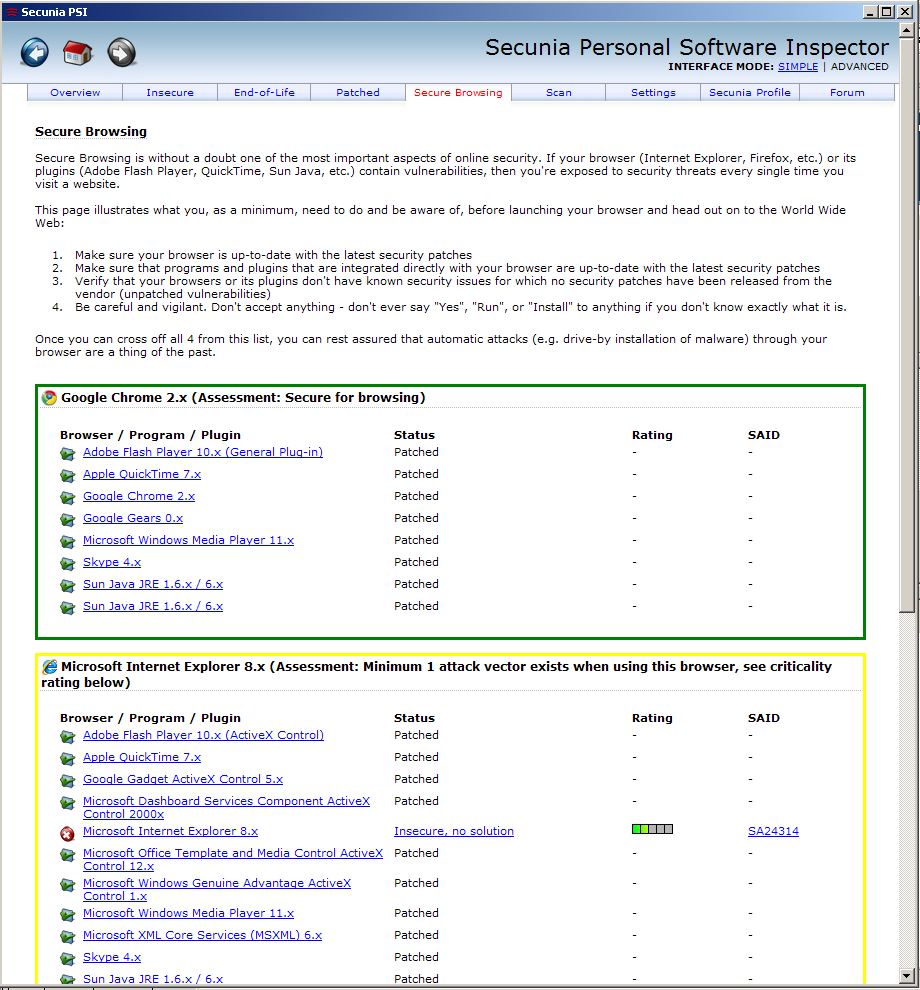This screenshot has height=990, width=920.
Task: Click red insecure icon beside Microsoft Internet Explorer 8.x
Action: (68, 833)
